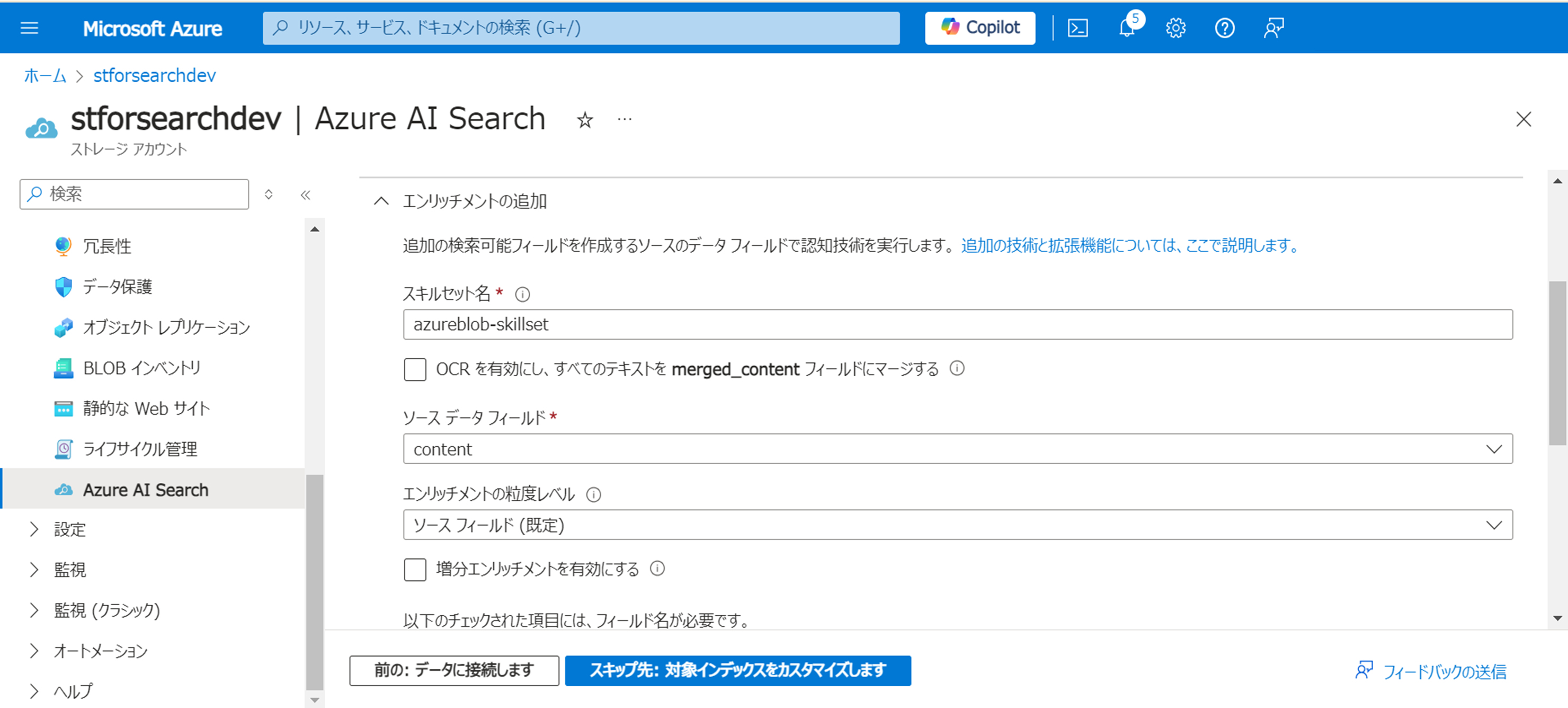Screen dimensions: 1568x708
Task: Click sidebar scroll down arrow
Action: coord(315,700)
